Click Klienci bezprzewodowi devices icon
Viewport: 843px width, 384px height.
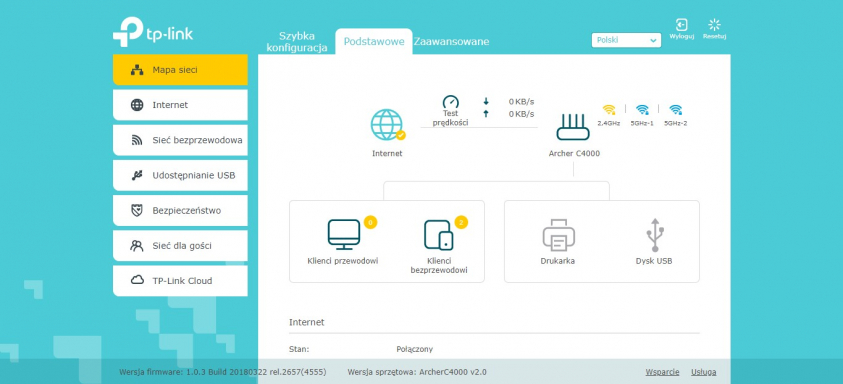(439, 235)
